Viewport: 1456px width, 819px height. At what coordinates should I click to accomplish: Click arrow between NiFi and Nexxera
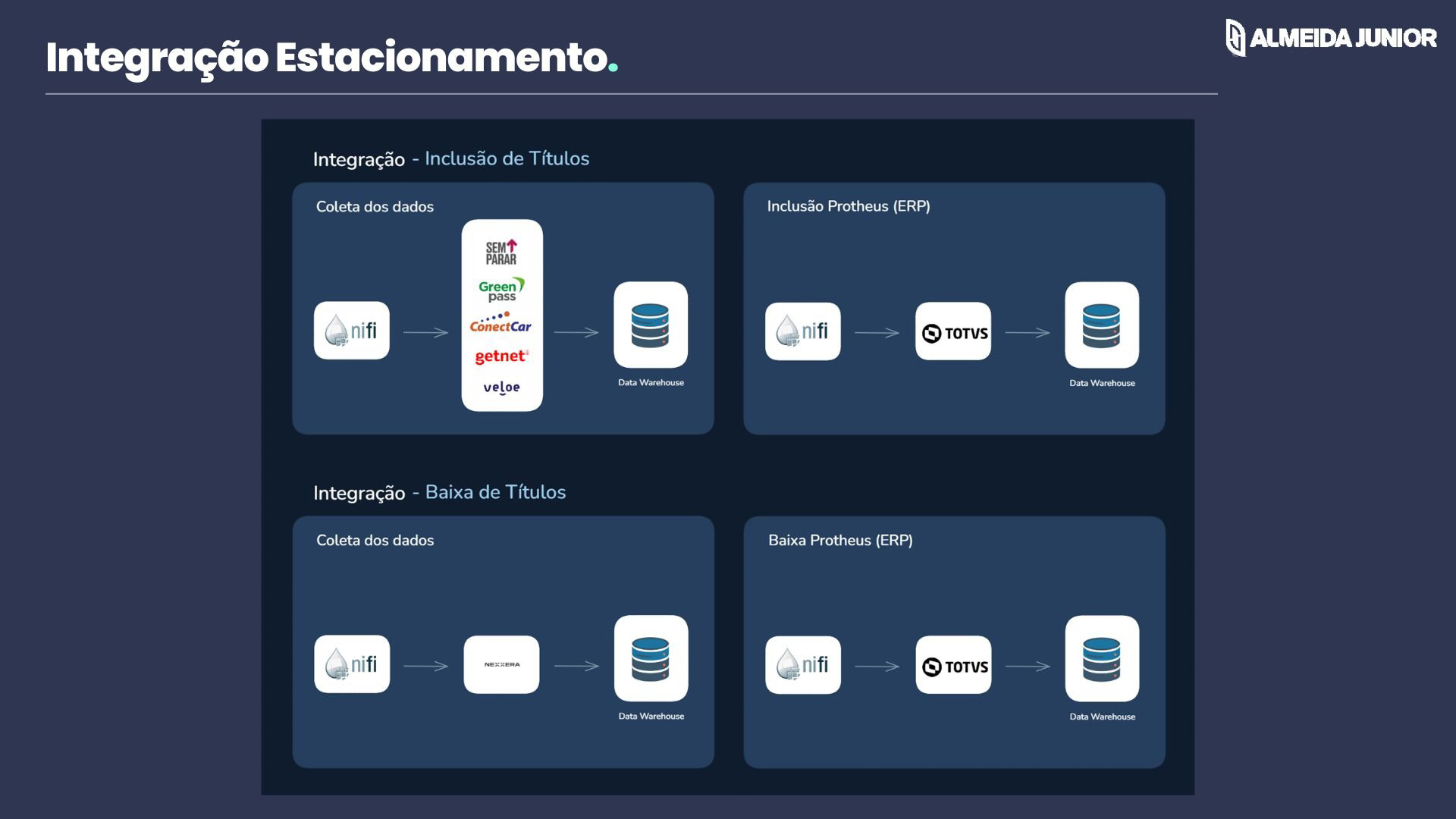point(426,666)
